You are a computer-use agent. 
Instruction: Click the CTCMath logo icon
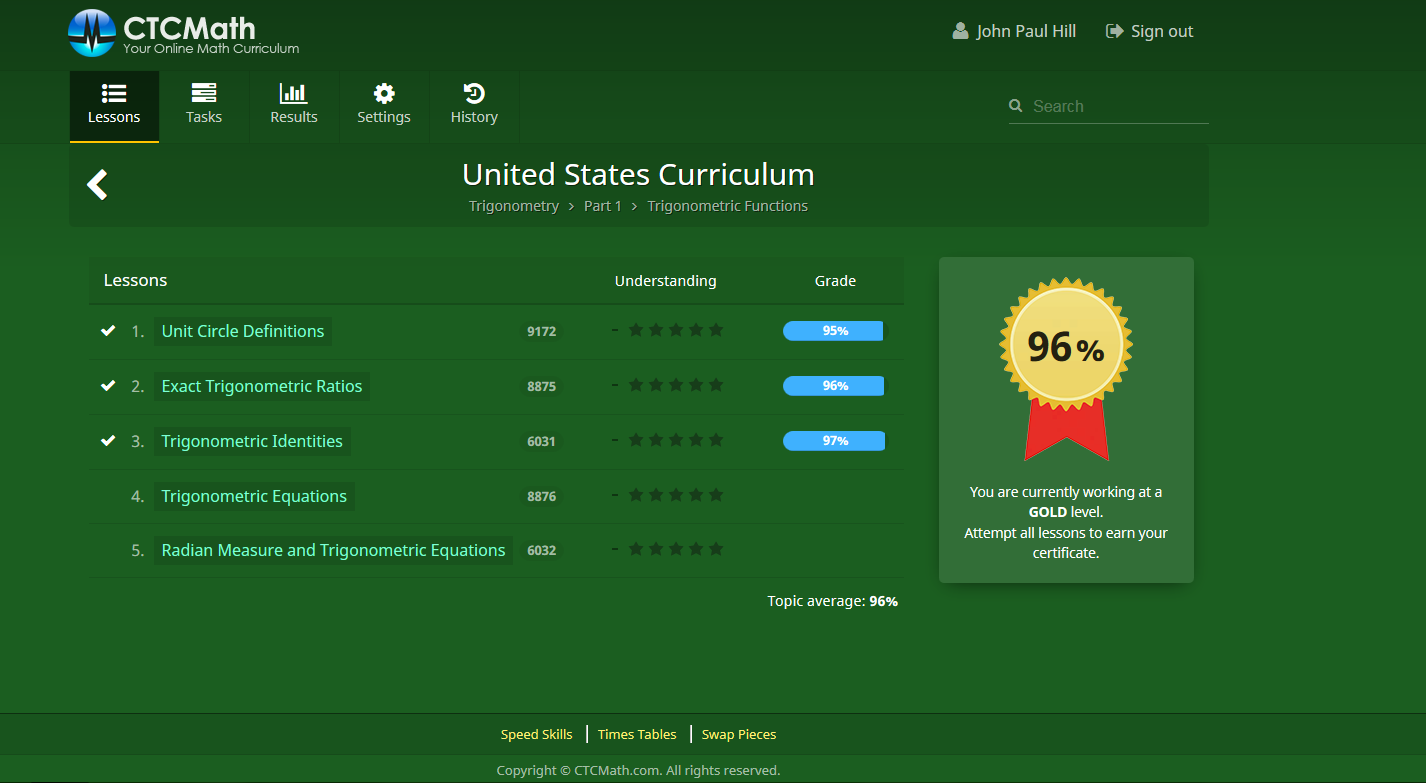click(x=92, y=33)
